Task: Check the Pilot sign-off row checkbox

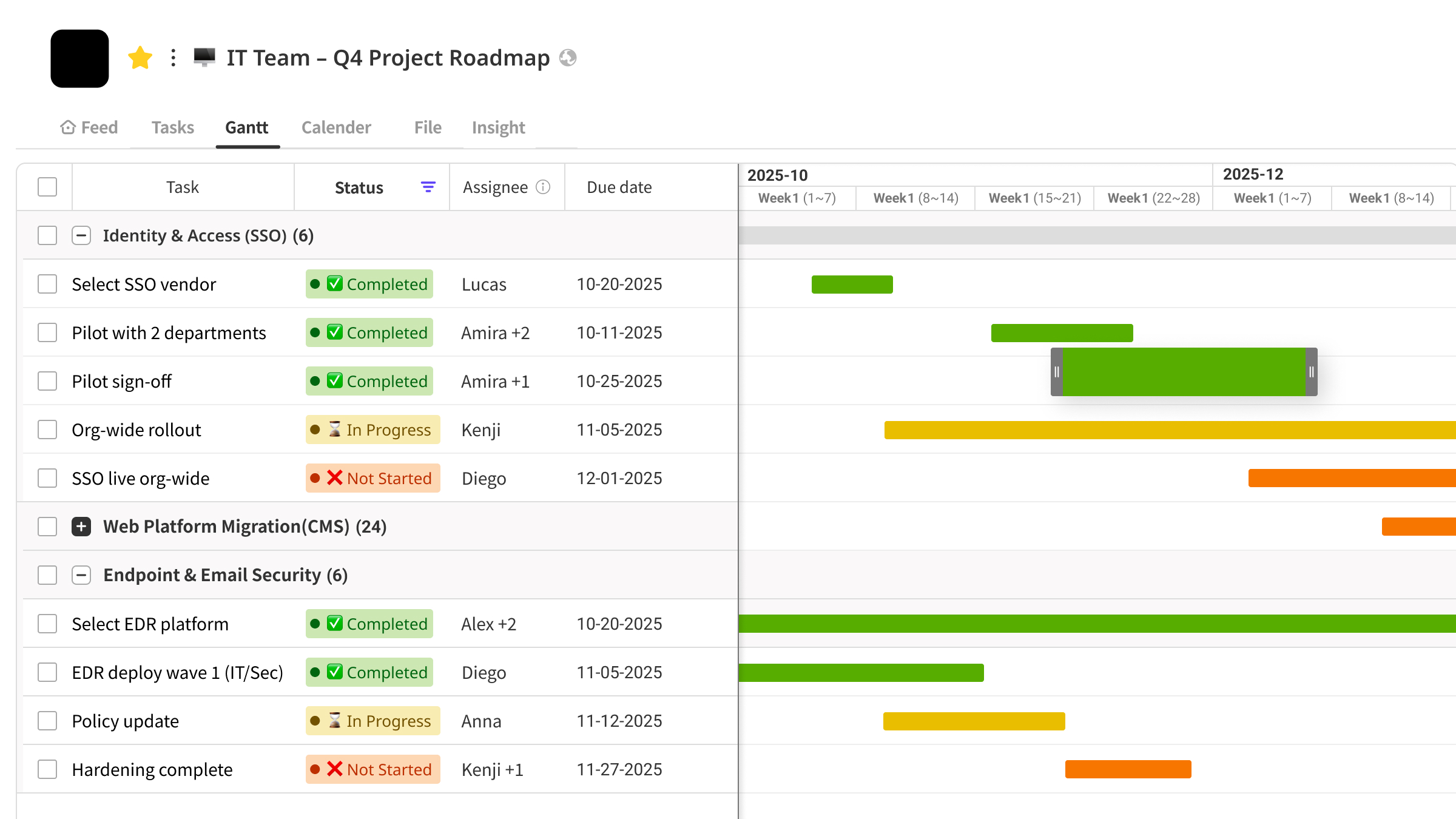Action: pyautogui.click(x=47, y=381)
